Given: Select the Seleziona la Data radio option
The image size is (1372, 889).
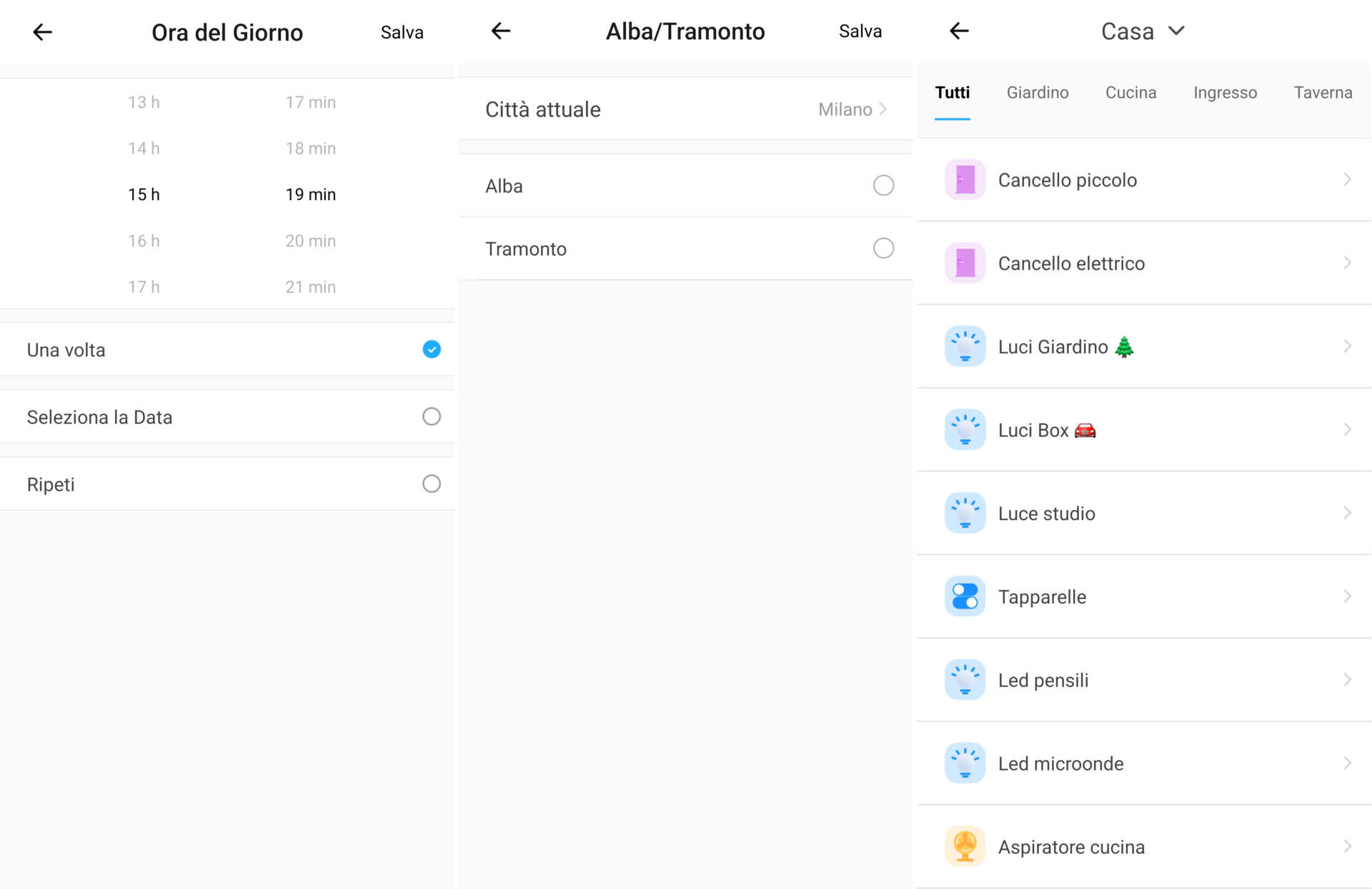Looking at the screenshot, I should [x=431, y=417].
